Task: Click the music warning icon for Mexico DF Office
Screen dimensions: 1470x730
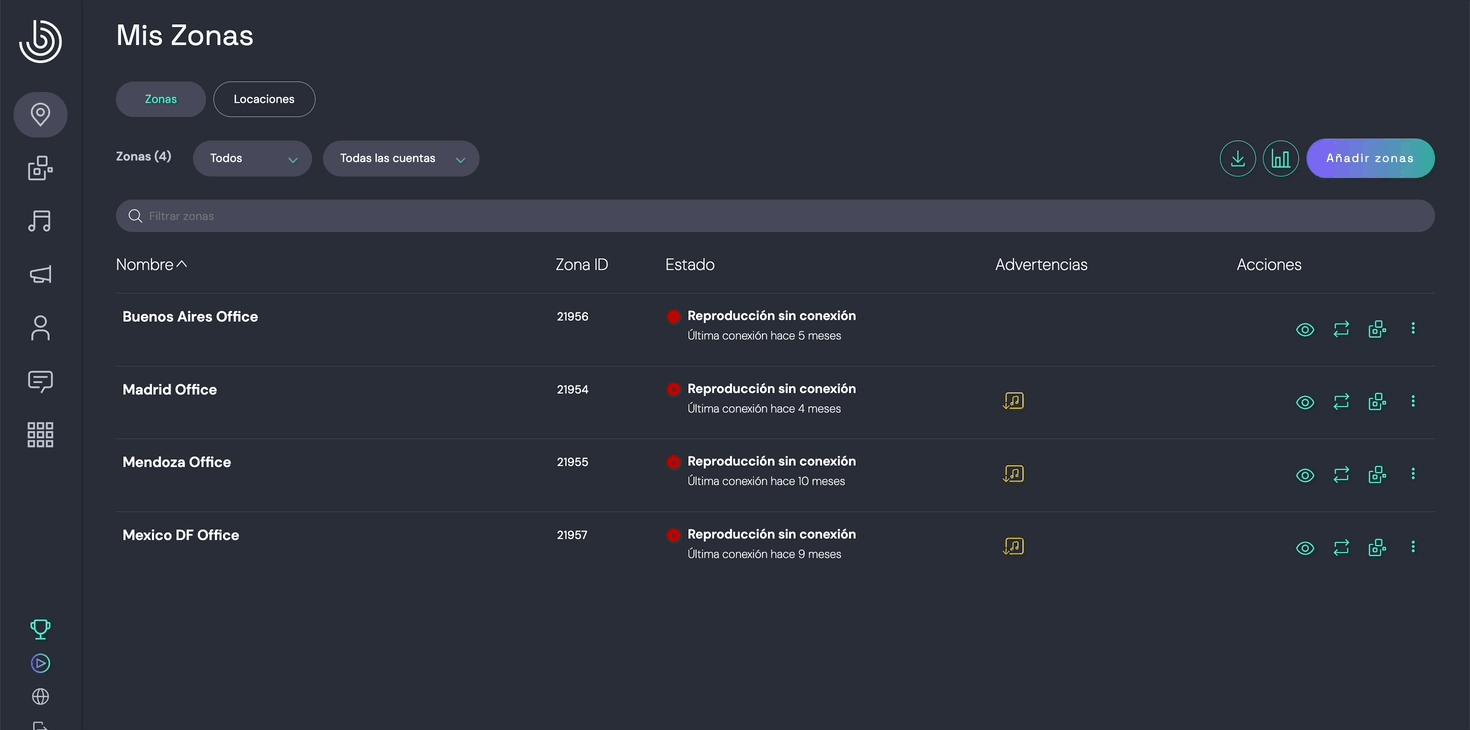Action: (x=1013, y=546)
